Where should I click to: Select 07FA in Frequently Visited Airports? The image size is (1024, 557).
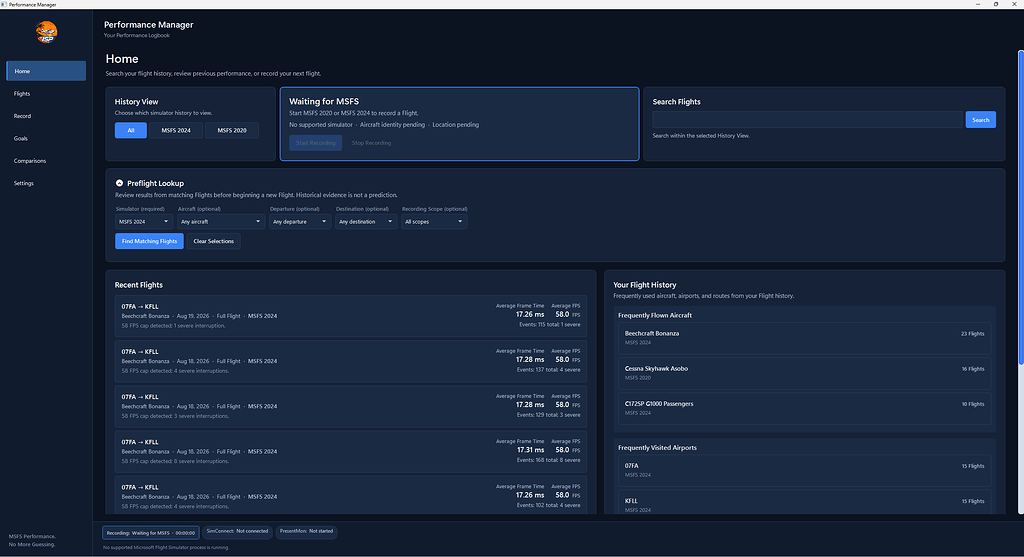(805, 470)
